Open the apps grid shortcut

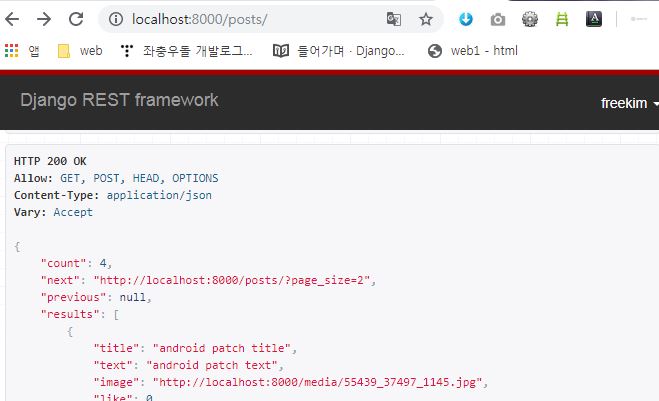coord(22,51)
